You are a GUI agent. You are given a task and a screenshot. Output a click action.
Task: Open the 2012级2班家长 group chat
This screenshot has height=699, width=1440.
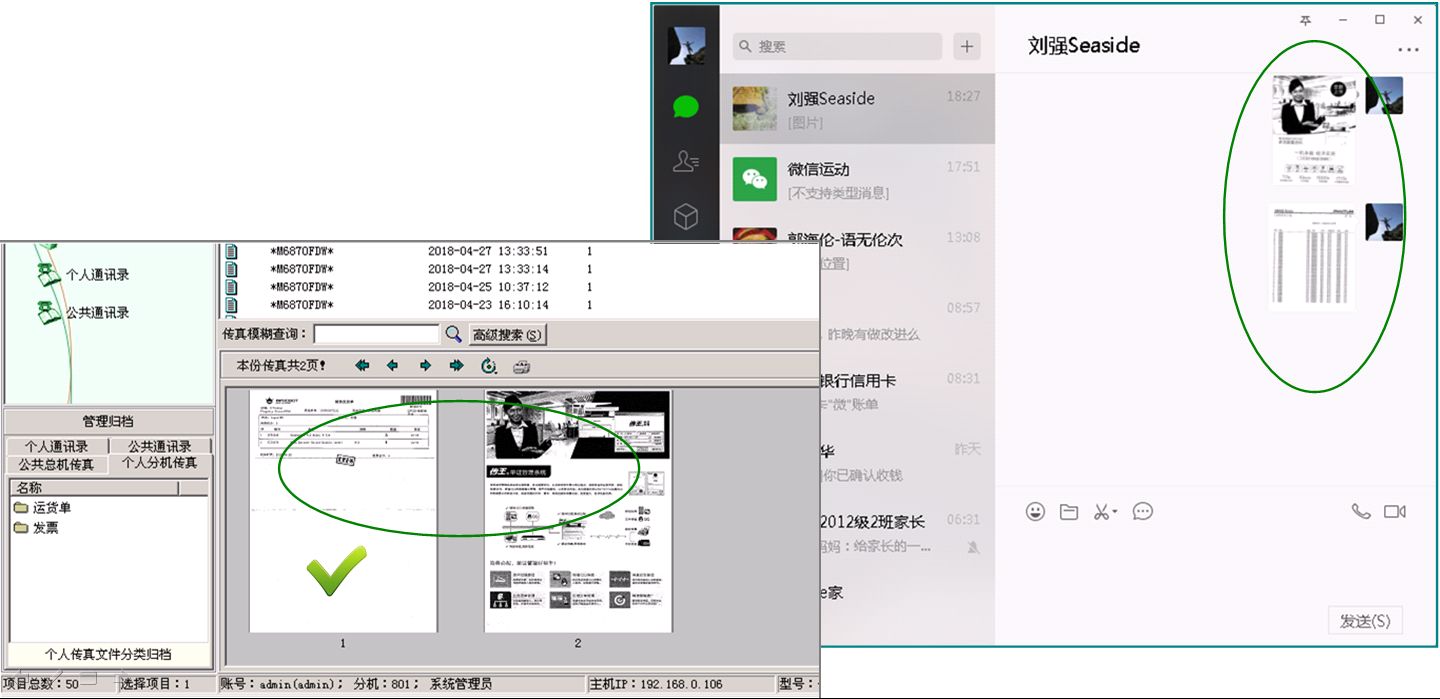pyautogui.click(x=907, y=531)
